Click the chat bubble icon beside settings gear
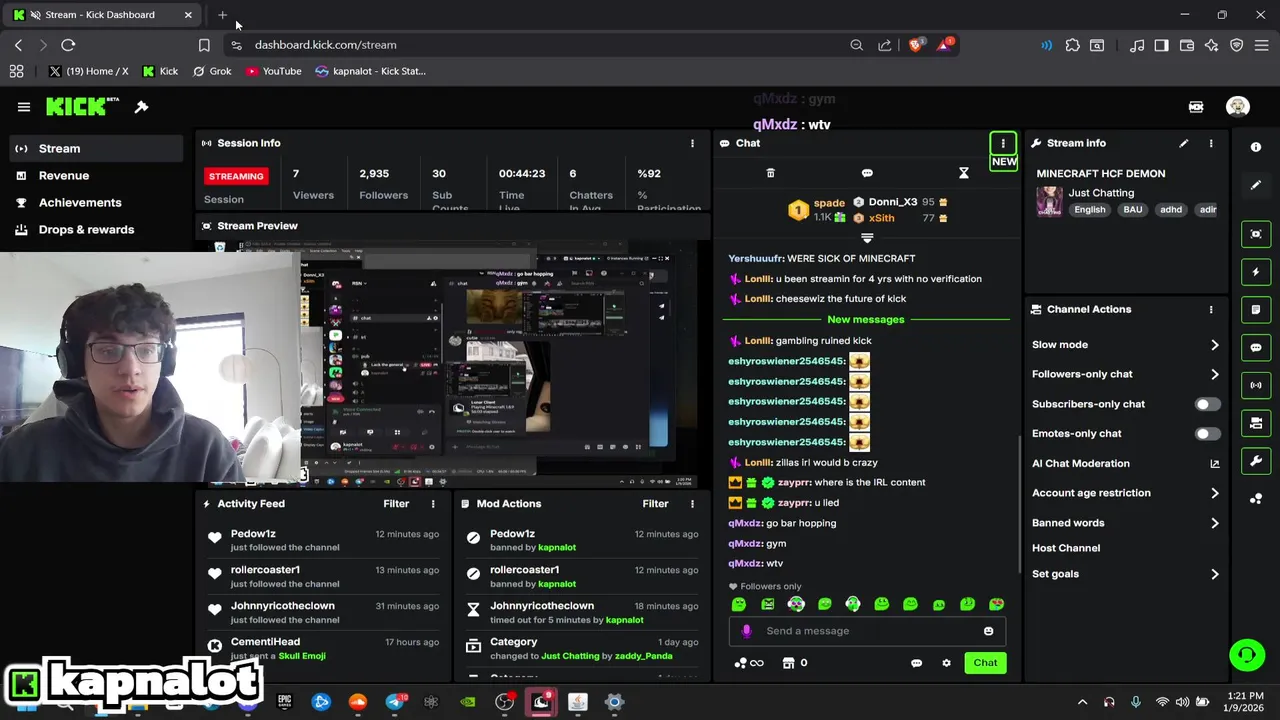This screenshot has height=720, width=1280. 916,663
